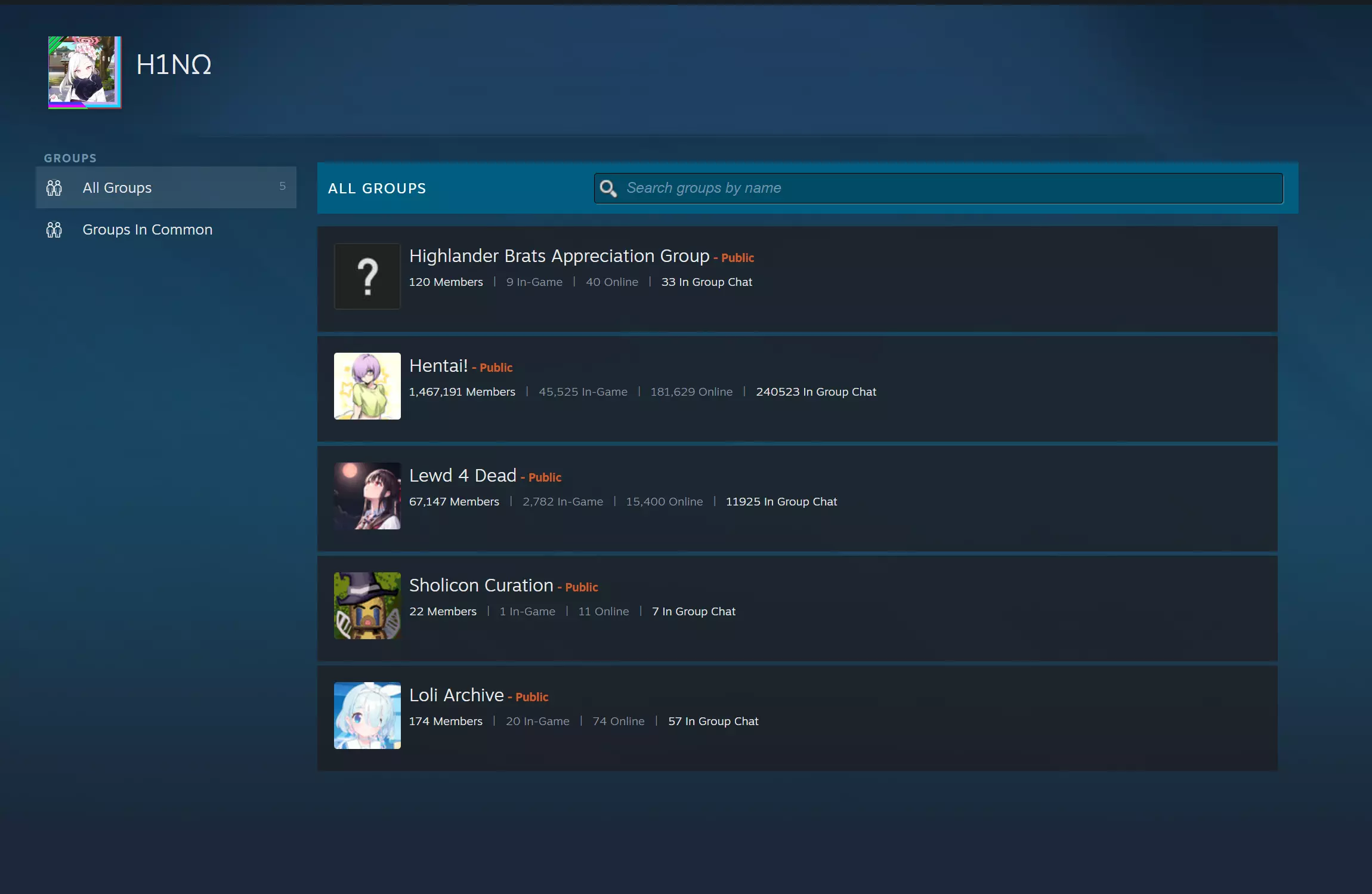This screenshot has height=894, width=1372.
Task: View the 174 Members list
Action: [x=446, y=721]
